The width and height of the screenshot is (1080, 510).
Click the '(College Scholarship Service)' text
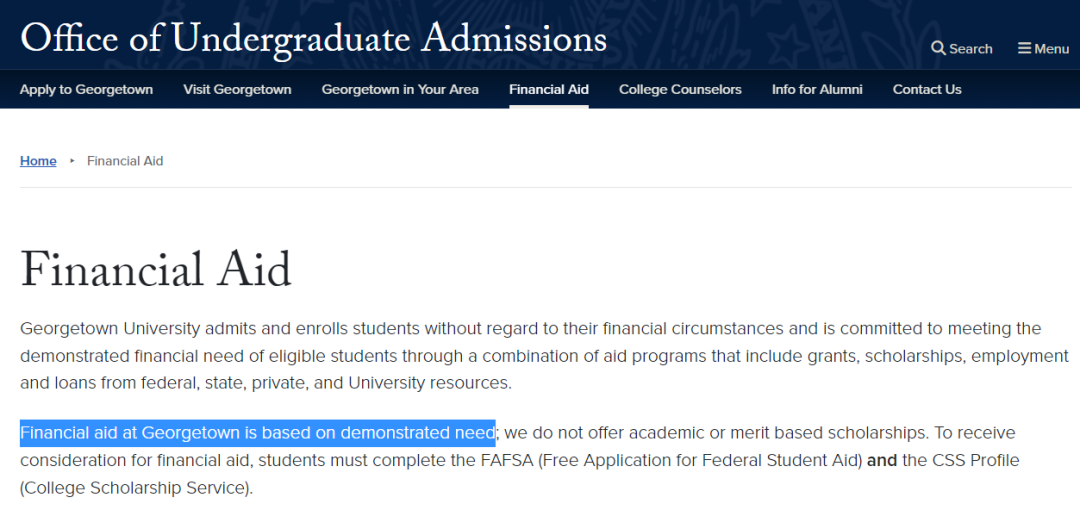pos(136,489)
